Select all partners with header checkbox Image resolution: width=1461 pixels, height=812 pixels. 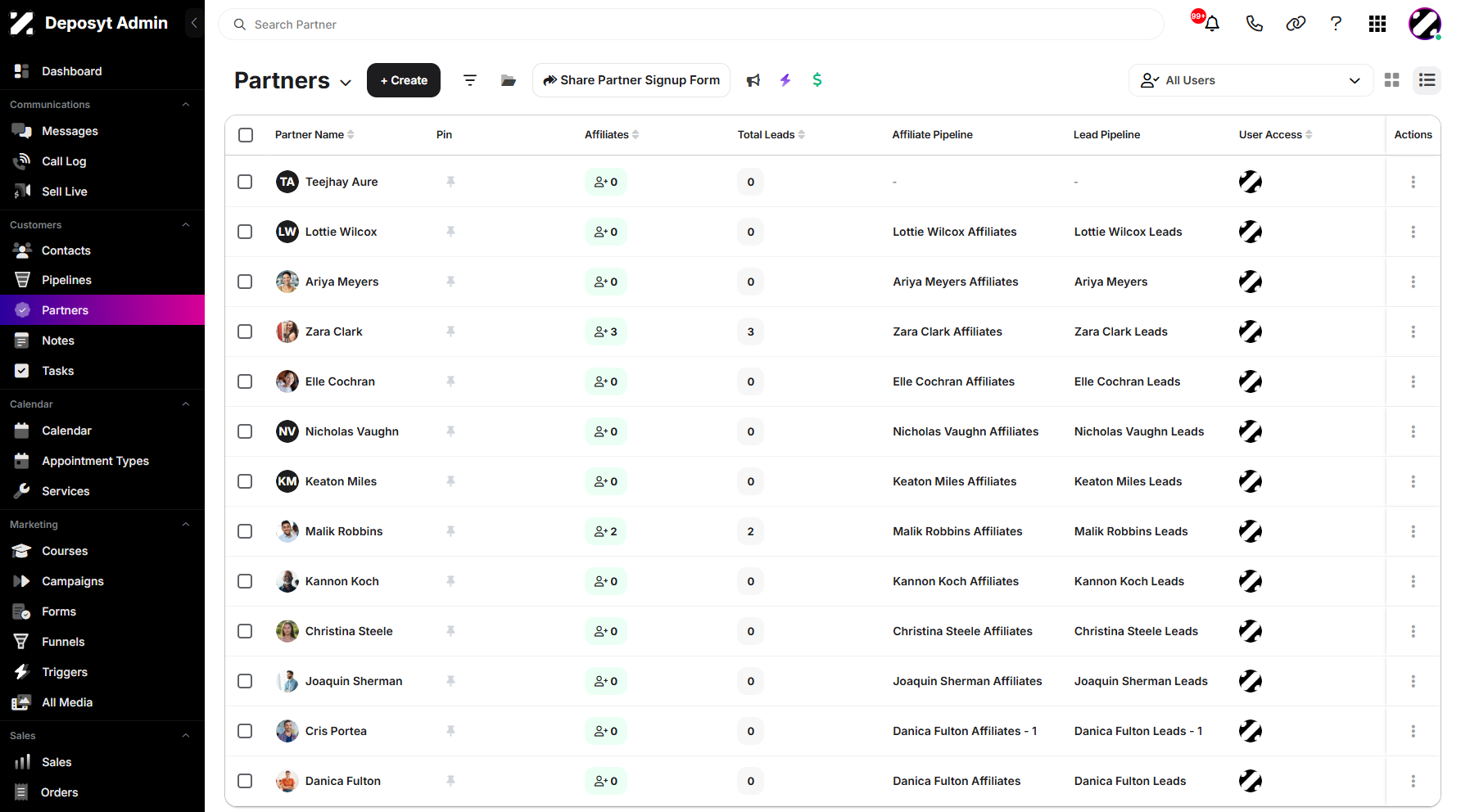[246, 135]
